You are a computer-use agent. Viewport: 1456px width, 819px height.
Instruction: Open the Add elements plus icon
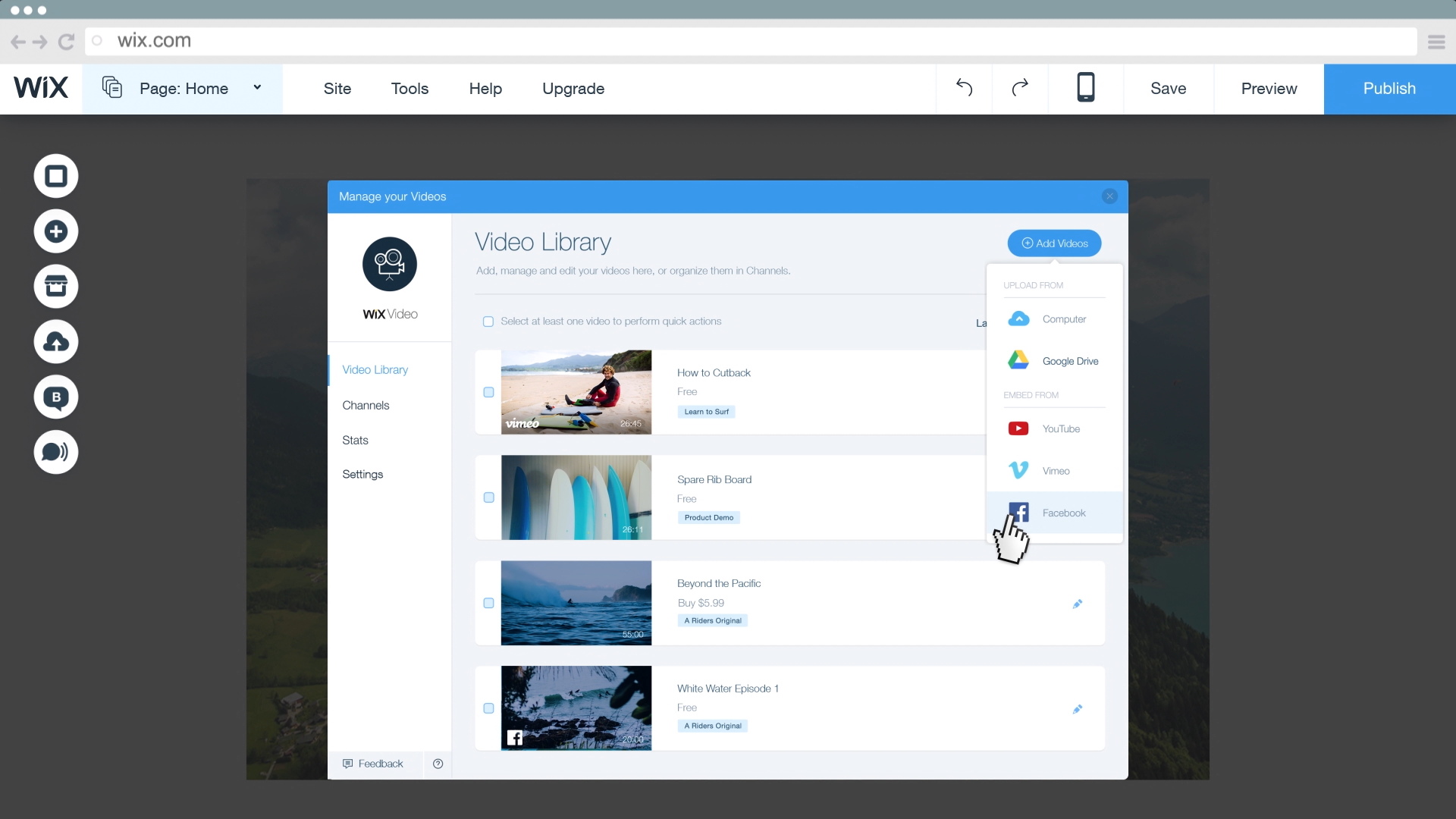pyautogui.click(x=56, y=231)
